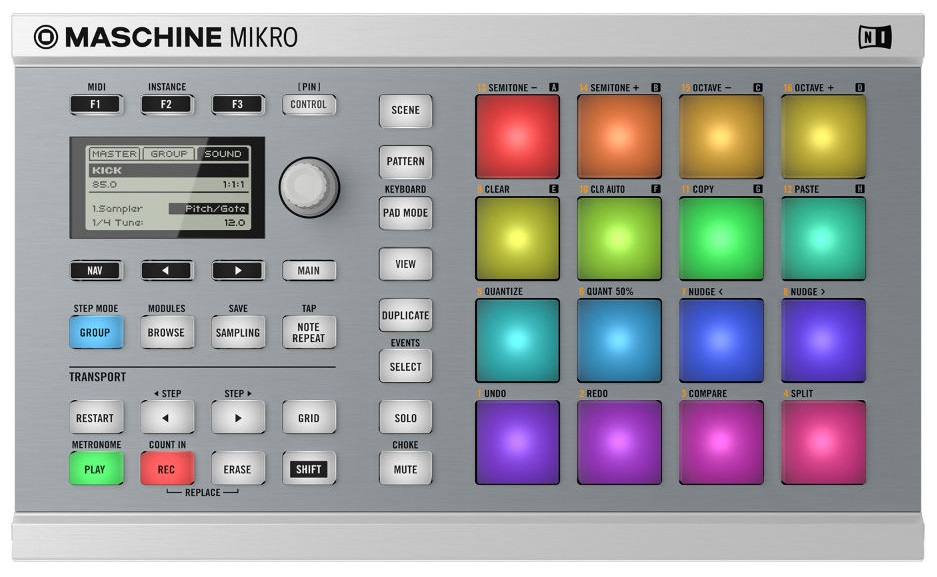Tap magenta pad 3 COMPARE

[721, 443]
